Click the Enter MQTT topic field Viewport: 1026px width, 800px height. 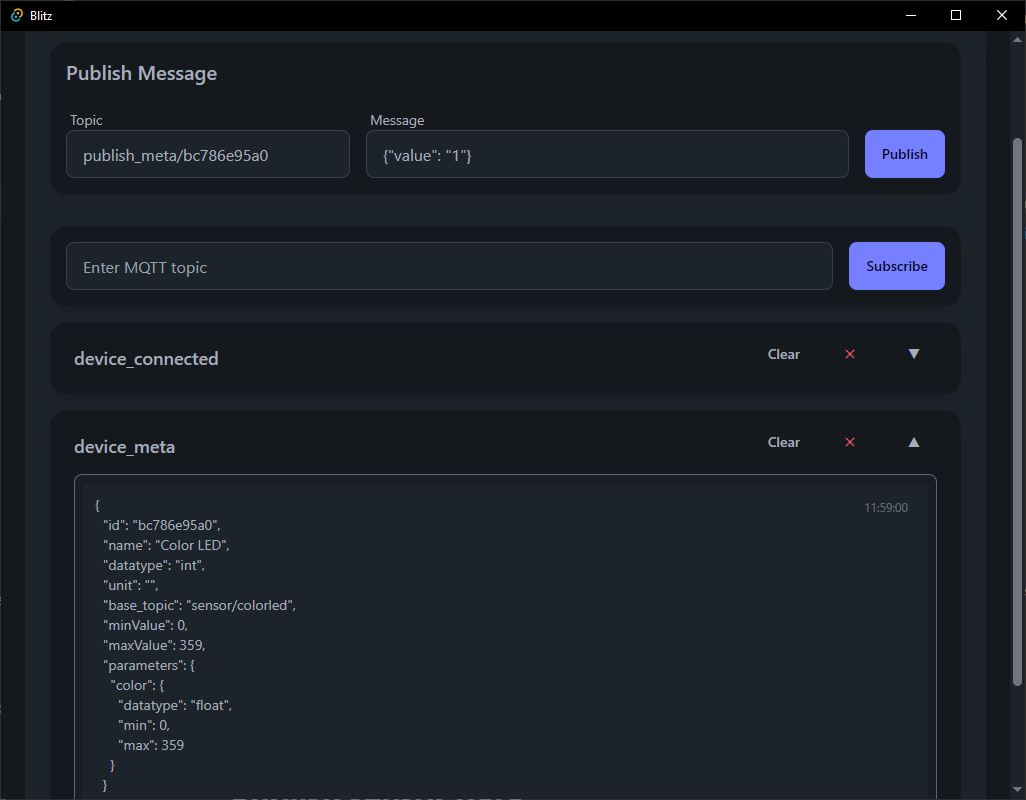(449, 266)
